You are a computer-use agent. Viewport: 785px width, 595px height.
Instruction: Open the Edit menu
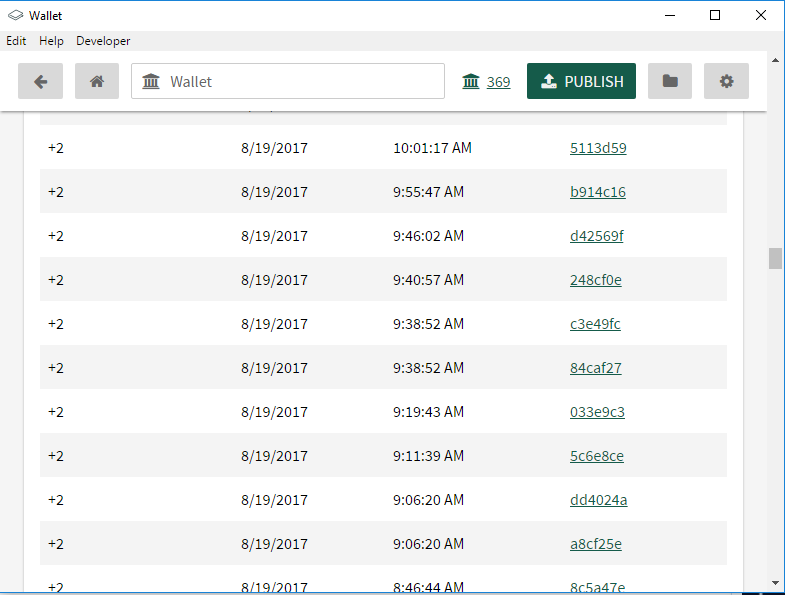click(x=16, y=41)
